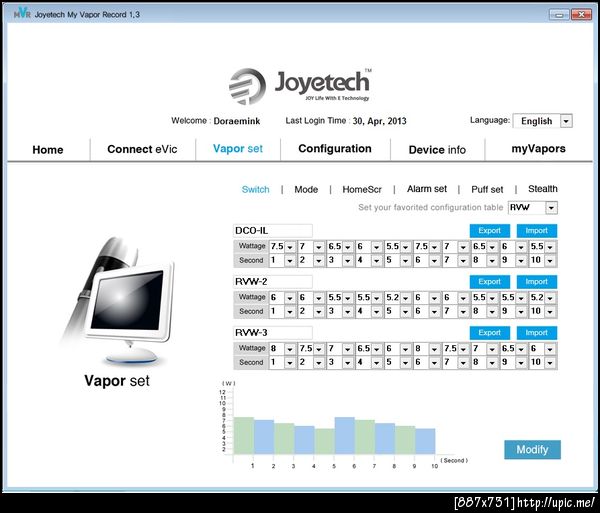Viewport: 600px width, 513px height.
Task: Switch to the Configuration tab
Action: coord(335,148)
